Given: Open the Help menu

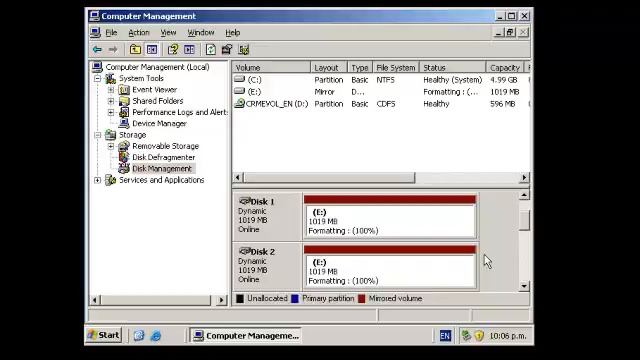Looking at the screenshot, I should coord(233,33).
